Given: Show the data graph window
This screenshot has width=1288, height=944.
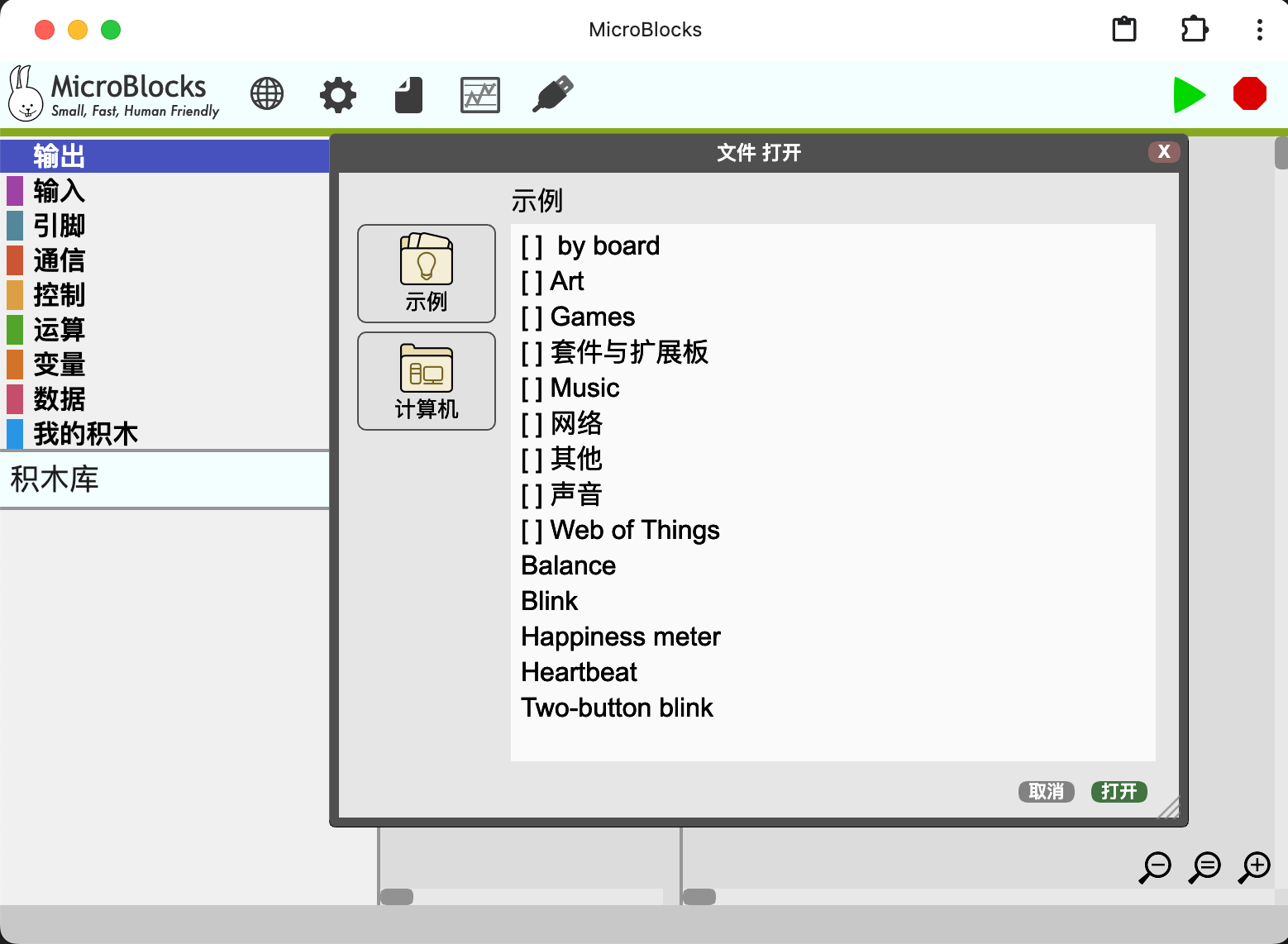Looking at the screenshot, I should coord(480,95).
